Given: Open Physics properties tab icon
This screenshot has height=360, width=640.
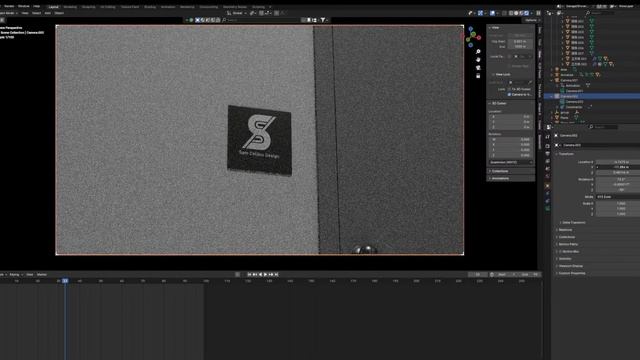Looking at the screenshot, I should (548, 193).
